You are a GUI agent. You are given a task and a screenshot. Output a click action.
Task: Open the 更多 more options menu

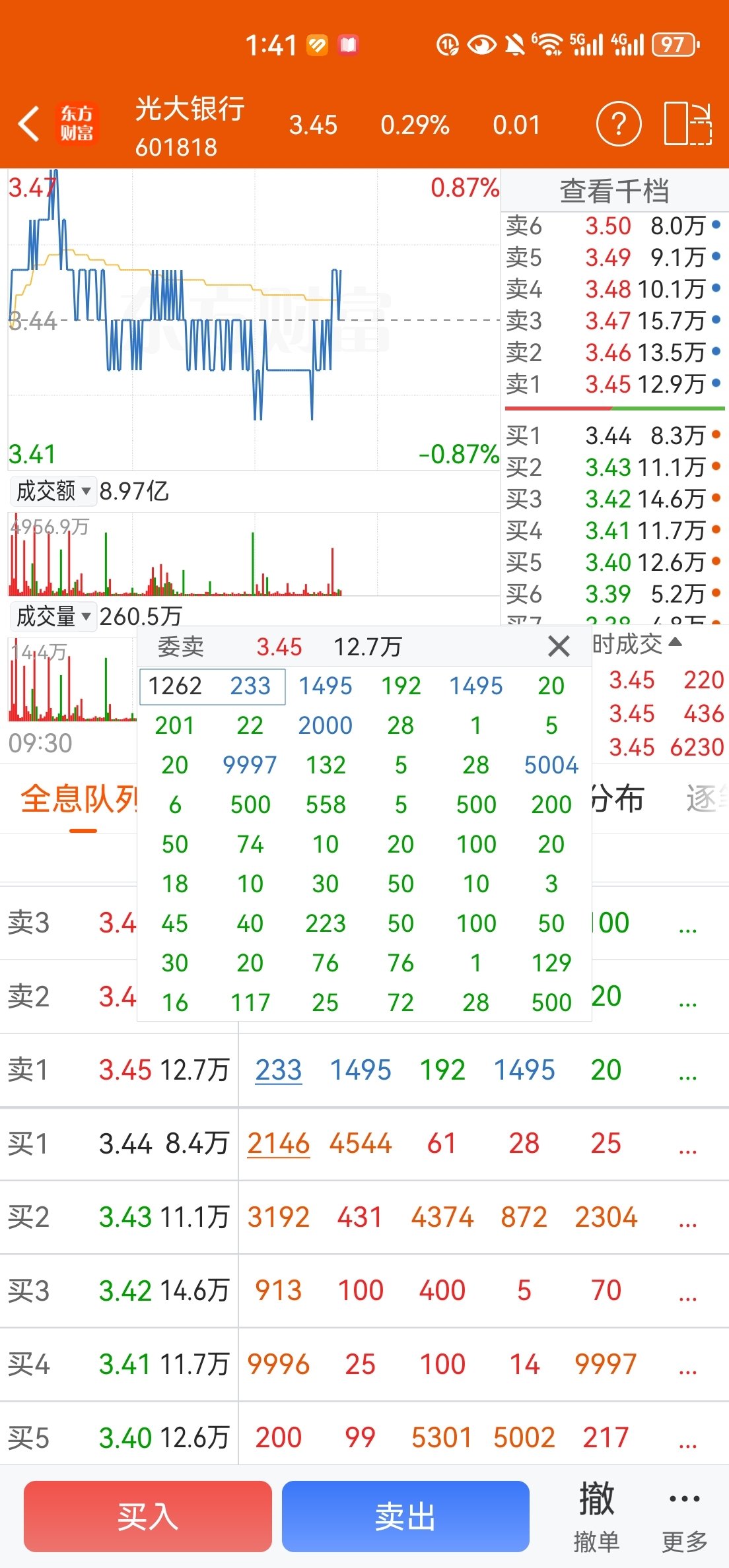tap(685, 1516)
